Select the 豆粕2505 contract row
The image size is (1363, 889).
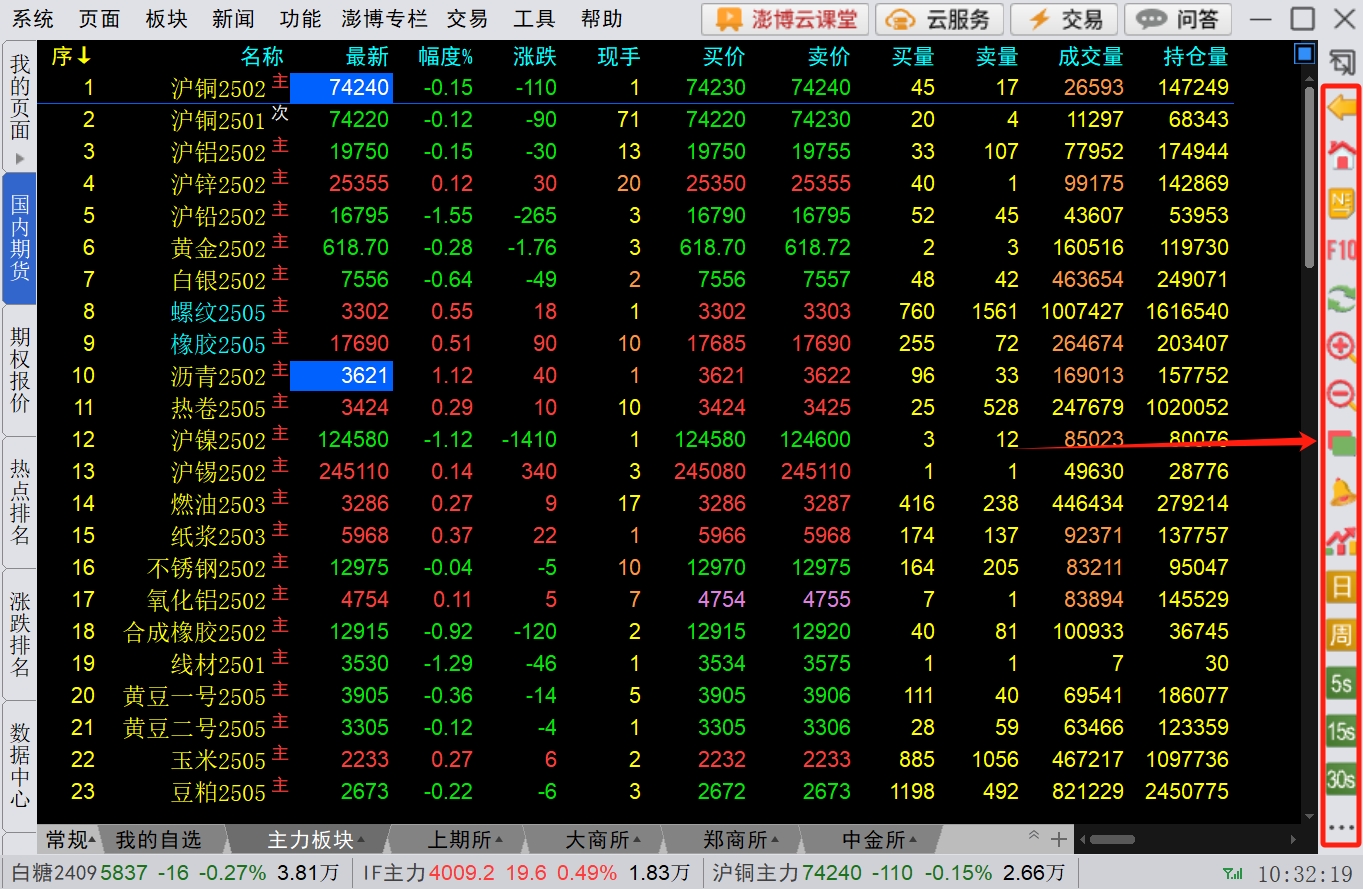click(x=635, y=792)
